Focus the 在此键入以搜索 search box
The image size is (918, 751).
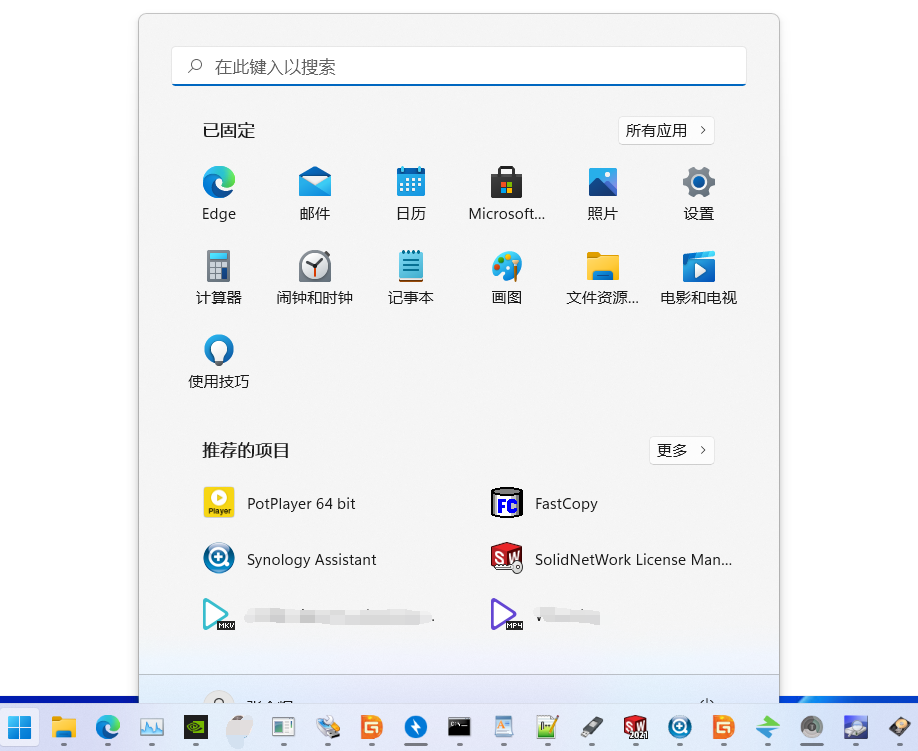[459, 66]
